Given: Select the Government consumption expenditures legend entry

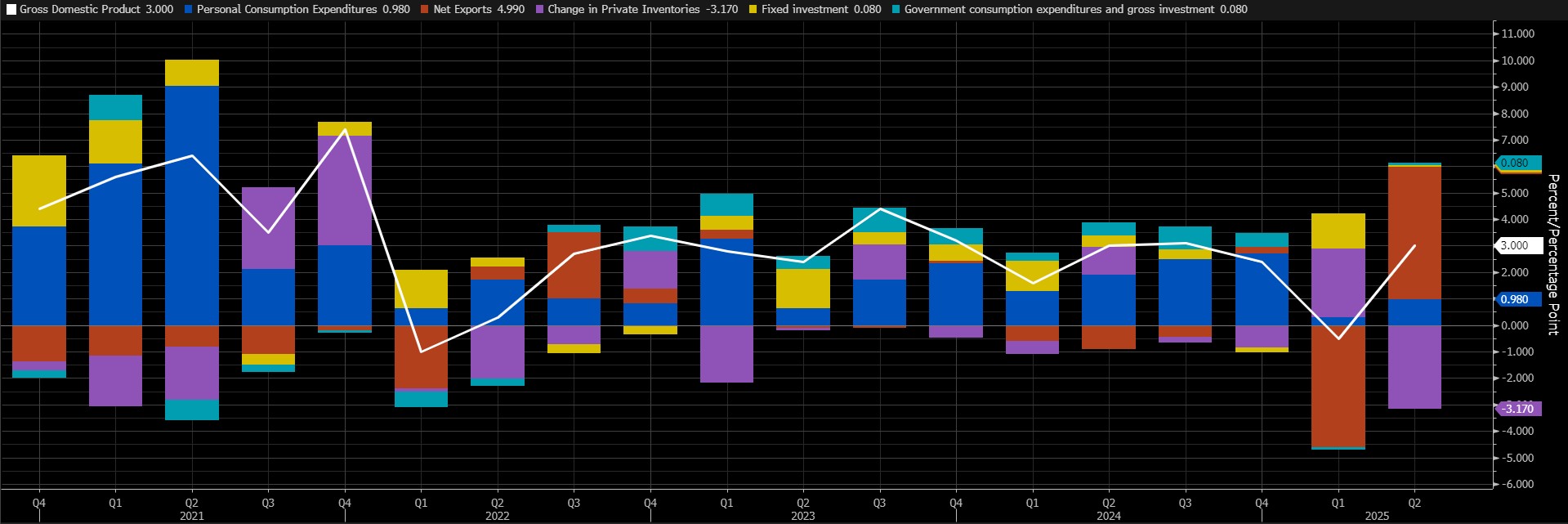Looking at the screenshot, I should click(x=1070, y=9).
